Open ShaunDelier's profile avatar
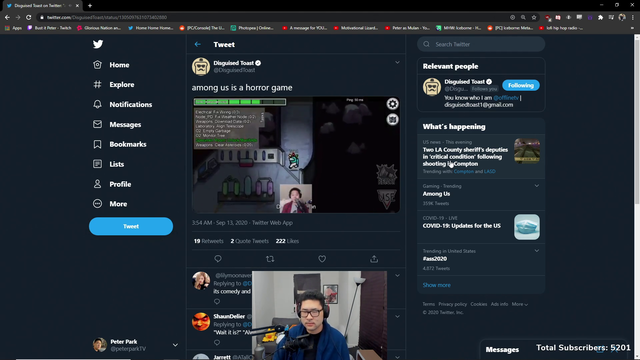Image resolution: width=640 pixels, height=360 pixels. tap(201, 322)
